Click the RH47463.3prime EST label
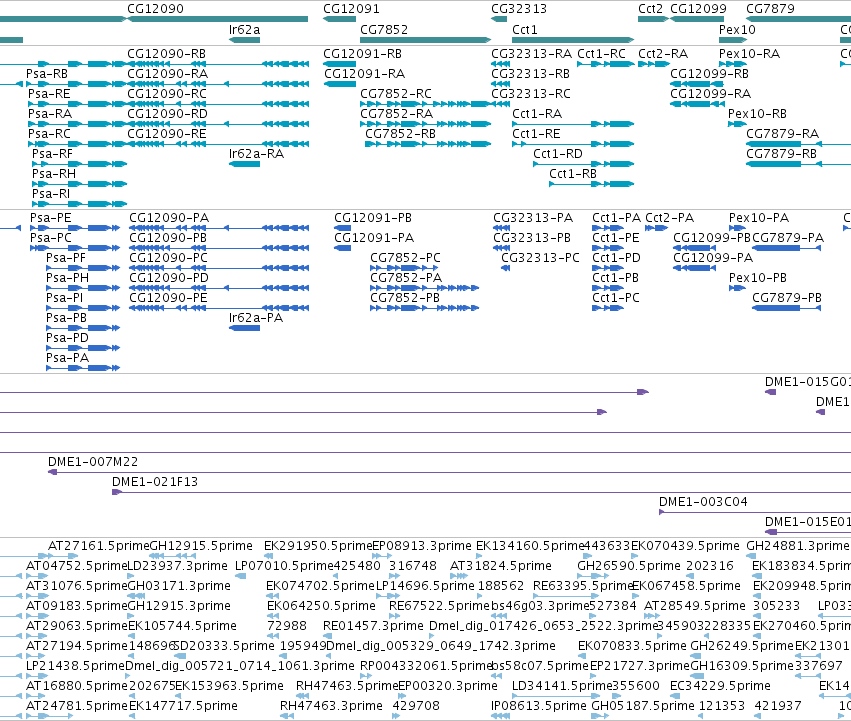The height and width of the screenshot is (721, 851). coord(331,706)
